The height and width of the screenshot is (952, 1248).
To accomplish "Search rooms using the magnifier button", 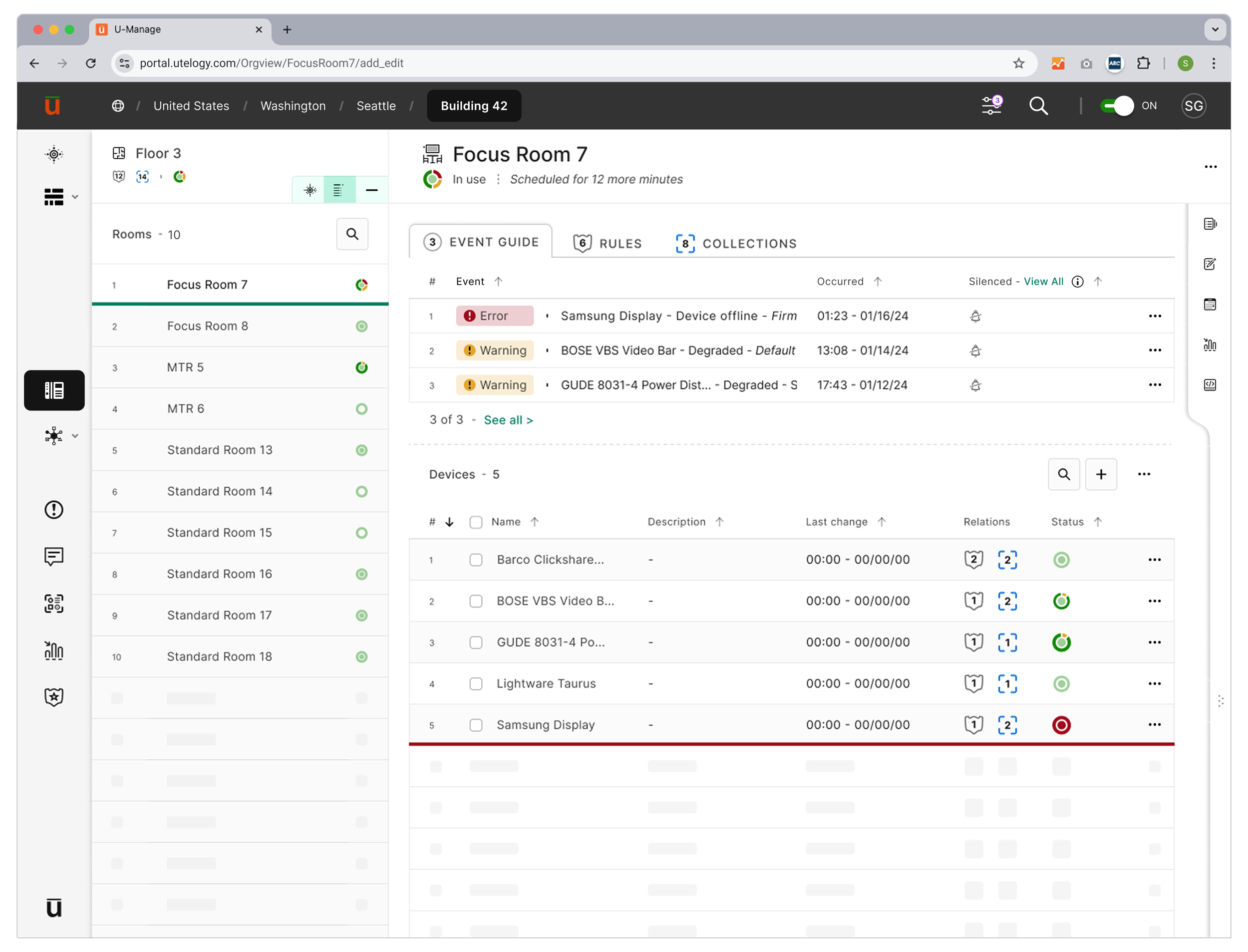I will tap(352, 234).
